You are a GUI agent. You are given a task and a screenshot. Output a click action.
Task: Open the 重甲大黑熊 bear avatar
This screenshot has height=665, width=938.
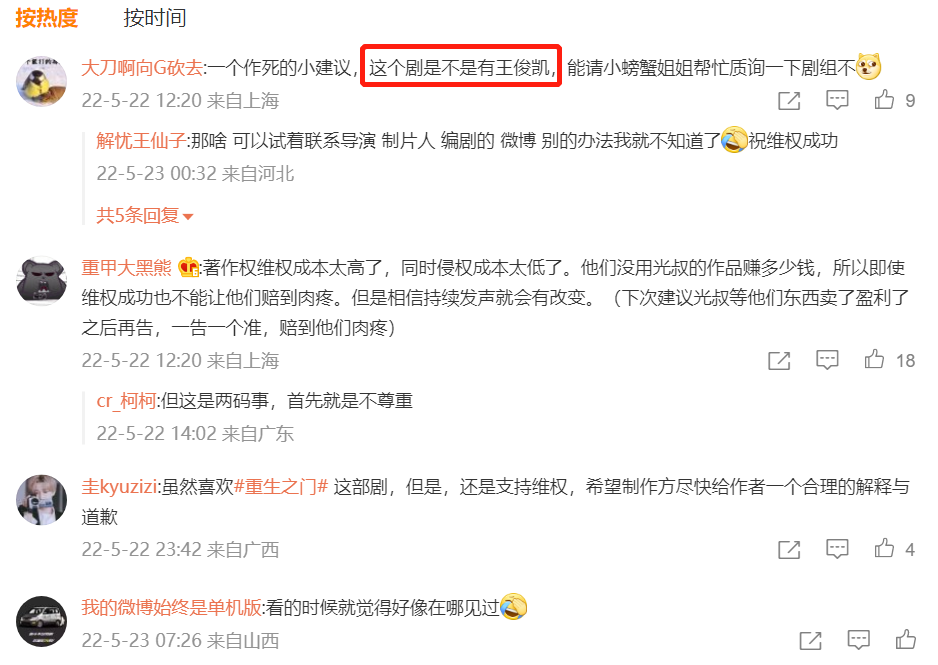tap(41, 281)
